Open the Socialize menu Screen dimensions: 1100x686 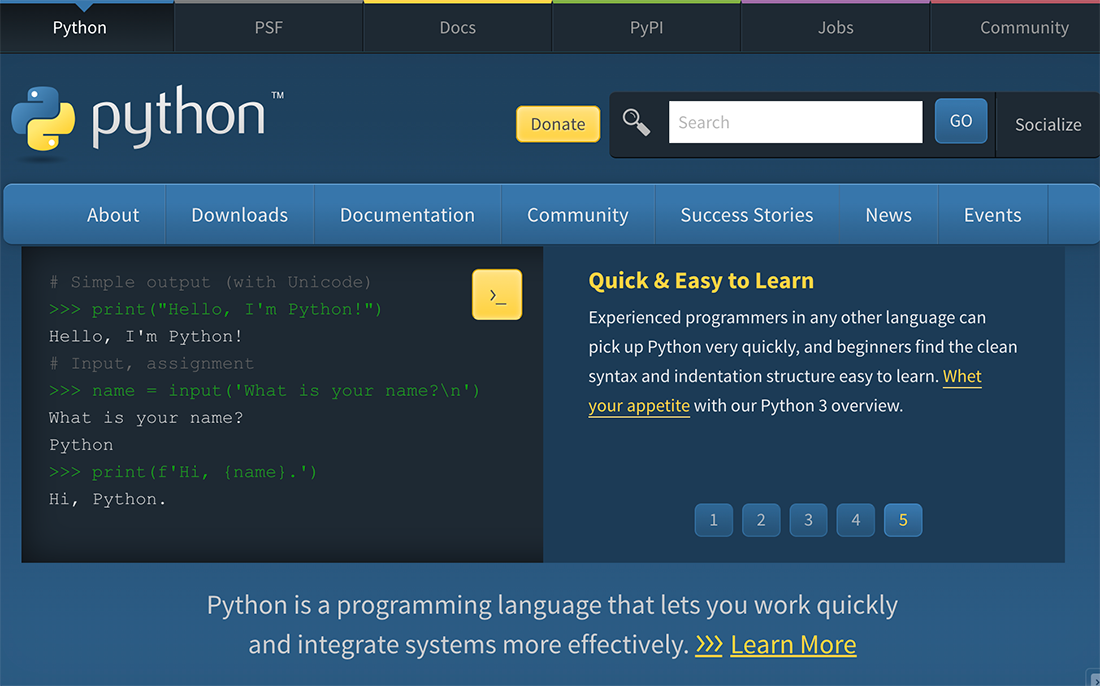click(1048, 125)
